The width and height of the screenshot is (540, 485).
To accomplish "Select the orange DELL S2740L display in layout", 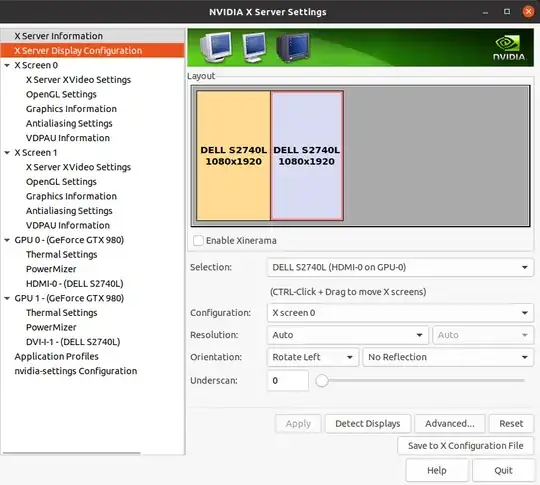I will 233,155.
